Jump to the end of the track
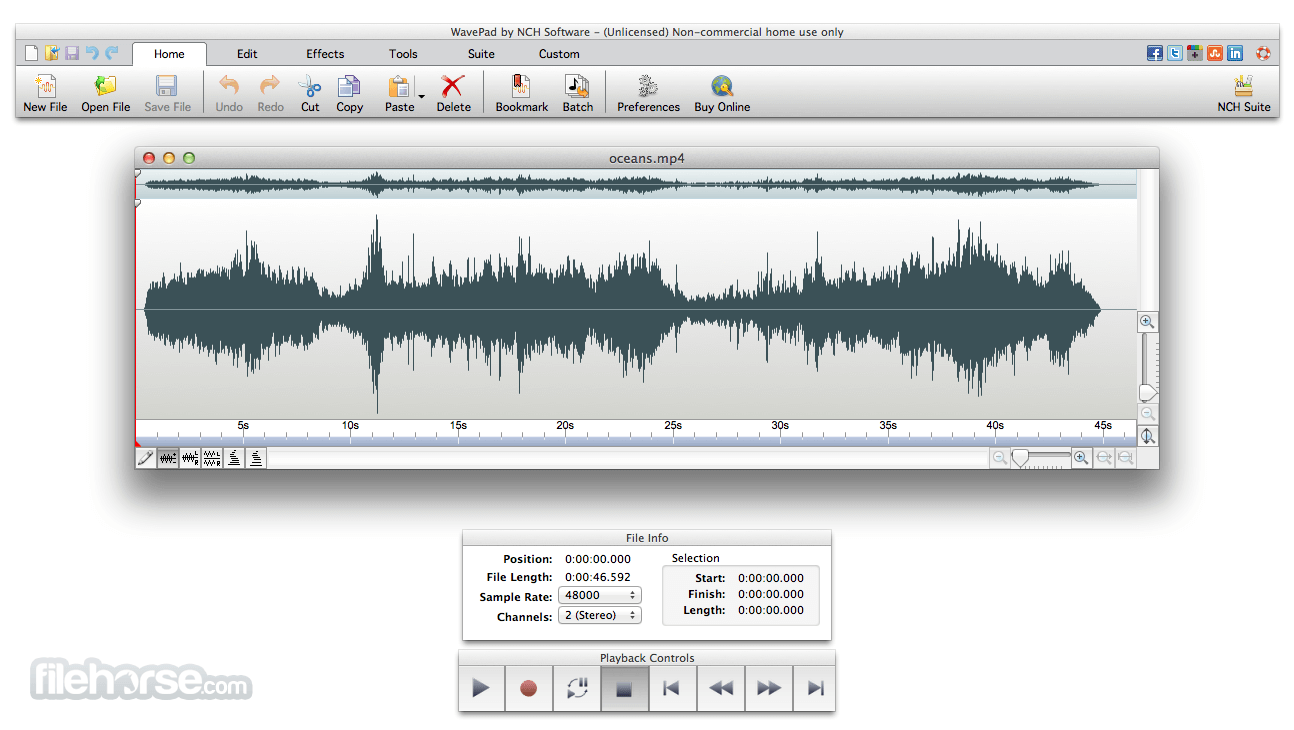Viewport: 1294px width, 730px height. point(815,688)
